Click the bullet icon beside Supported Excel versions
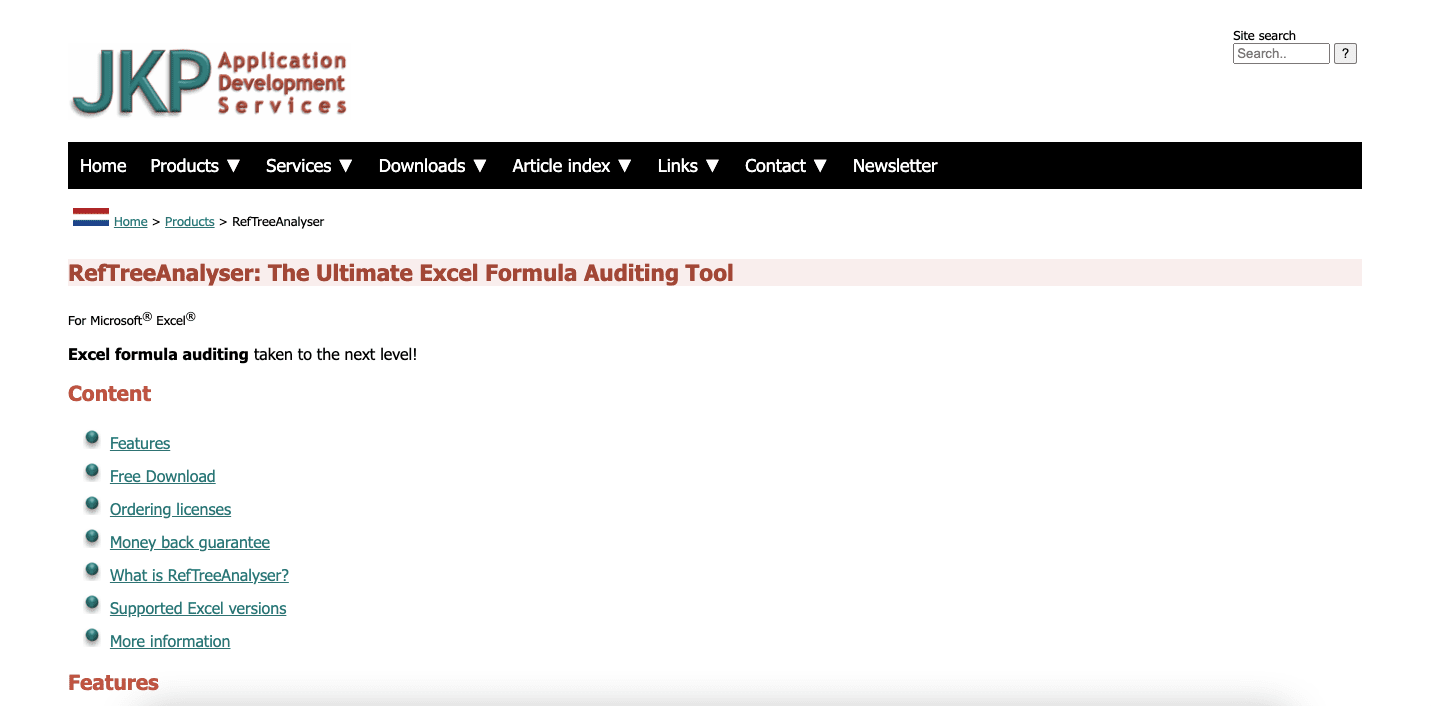1432x706 pixels. [92, 603]
